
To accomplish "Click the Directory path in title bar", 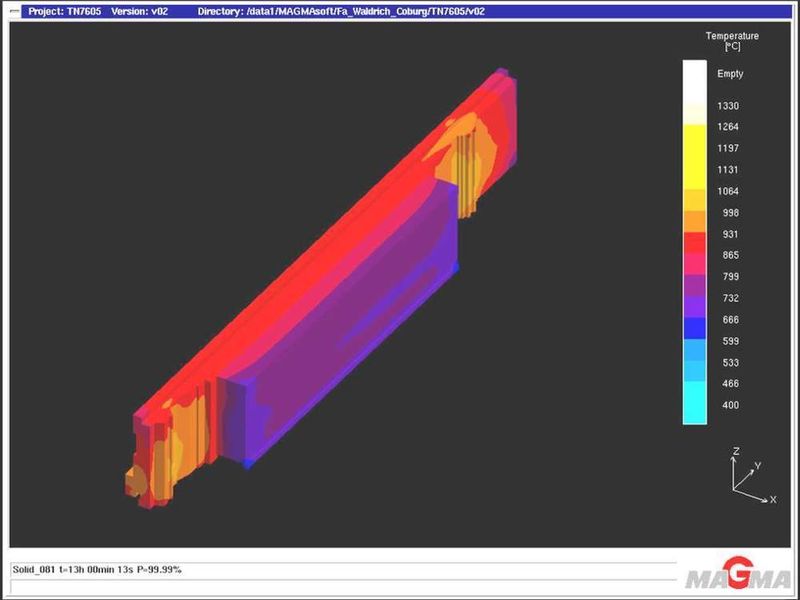I will tap(341, 11).
